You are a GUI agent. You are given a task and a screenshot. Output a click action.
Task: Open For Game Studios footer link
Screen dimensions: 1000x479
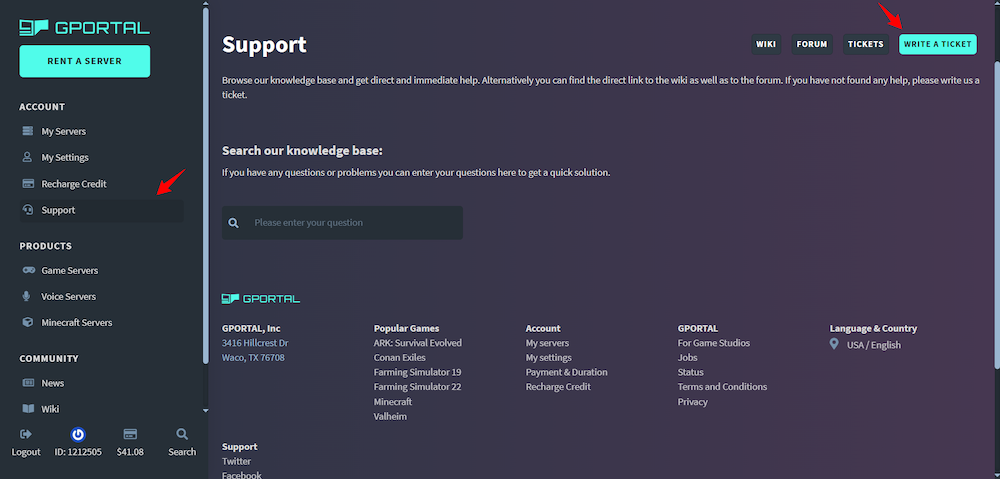pyautogui.click(x=714, y=343)
